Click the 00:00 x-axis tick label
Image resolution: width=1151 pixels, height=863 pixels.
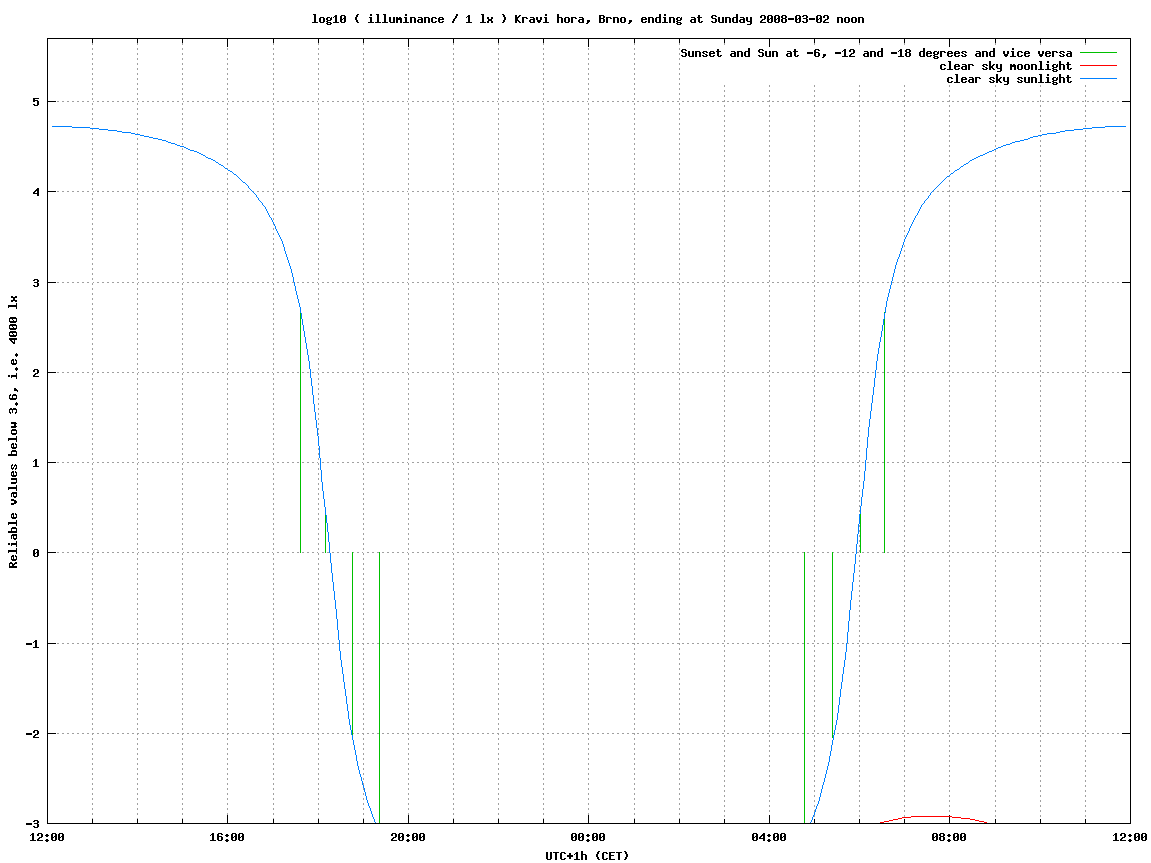(589, 837)
